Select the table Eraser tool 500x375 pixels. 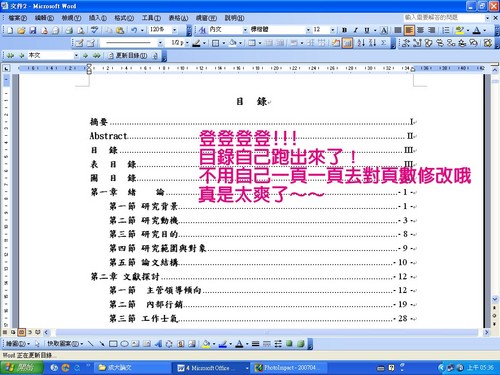pyautogui.click(x=91, y=43)
